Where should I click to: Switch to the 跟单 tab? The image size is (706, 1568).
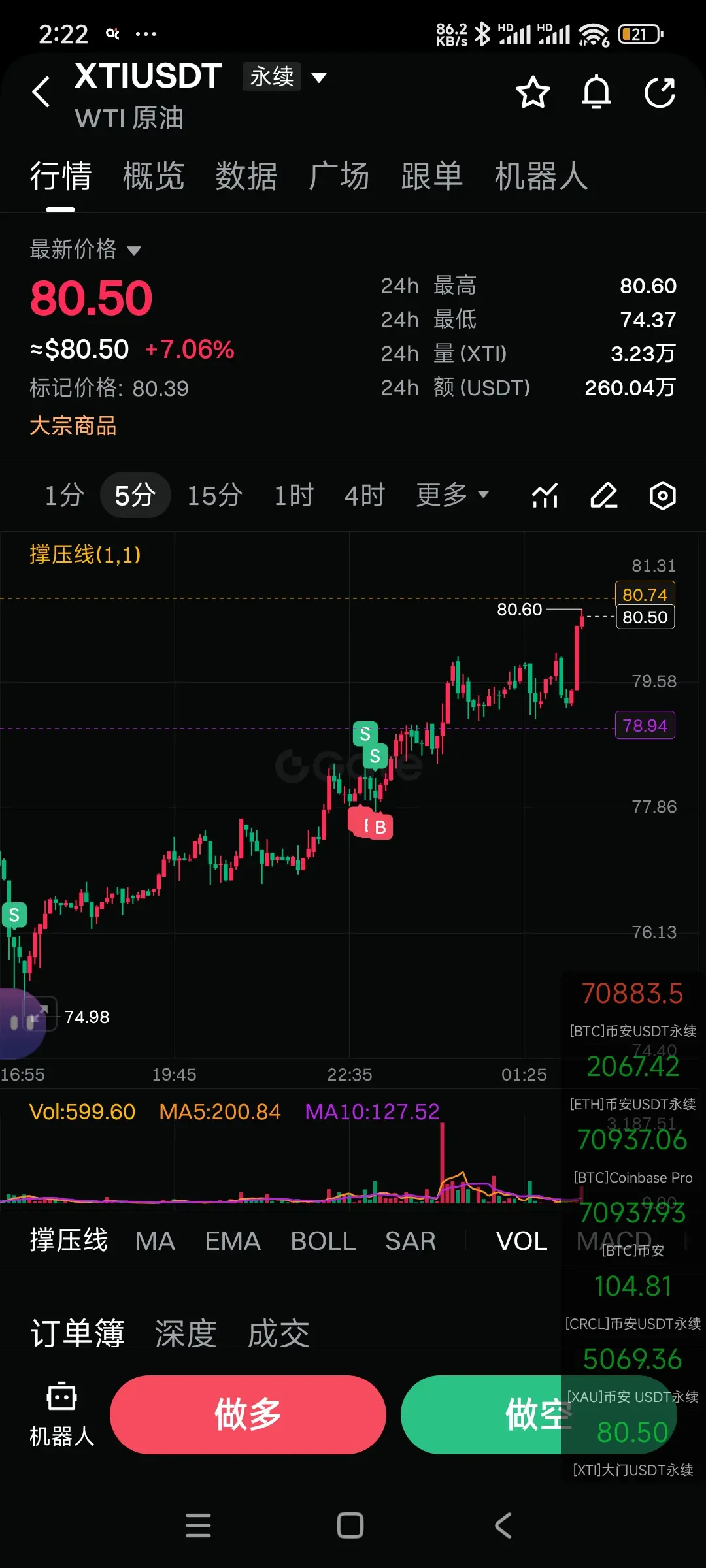pyautogui.click(x=432, y=176)
